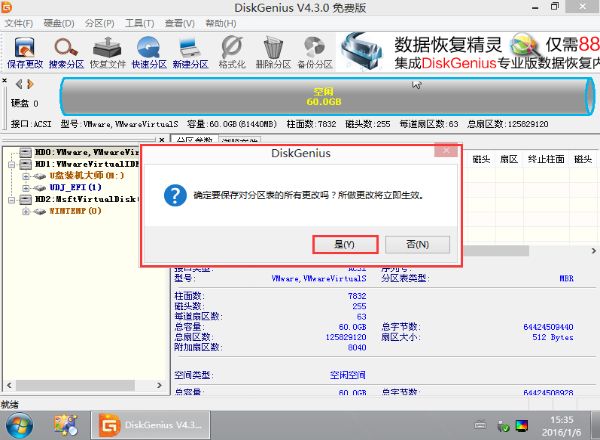This screenshot has width=600, height=440.
Task: Click the blue question mark dialog icon
Action: 175,195
